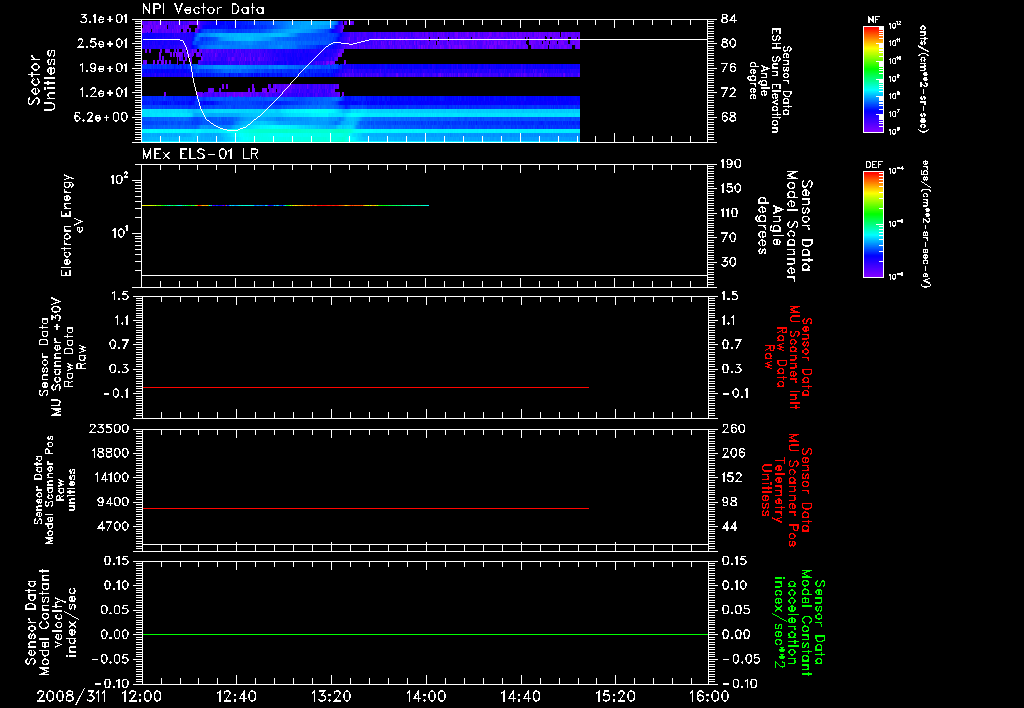The image size is (1024, 708).
Task: Click the 12:00 time tick label
Action: tap(142, 696)
